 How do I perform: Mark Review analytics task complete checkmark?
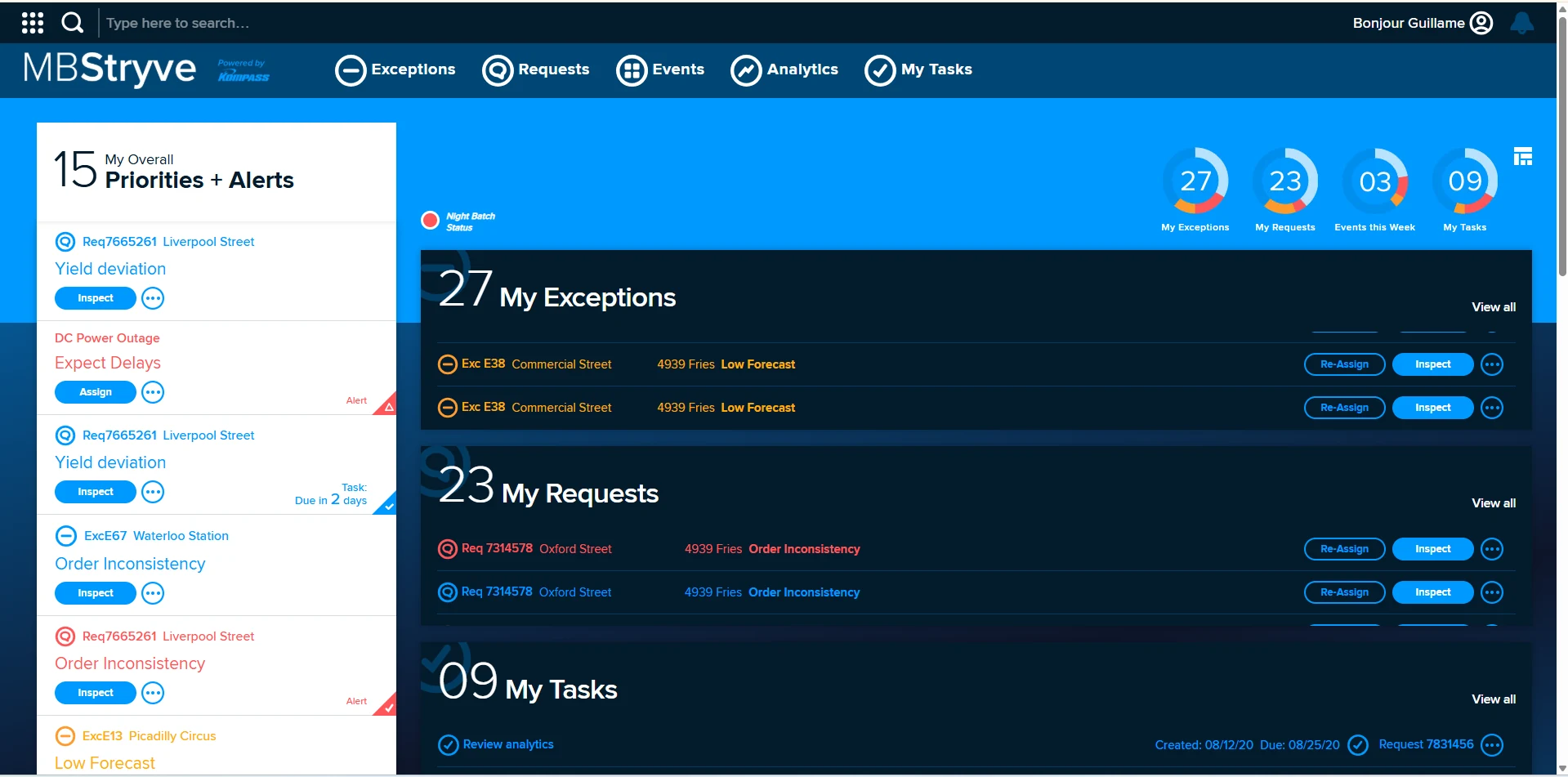point(1358,745)
